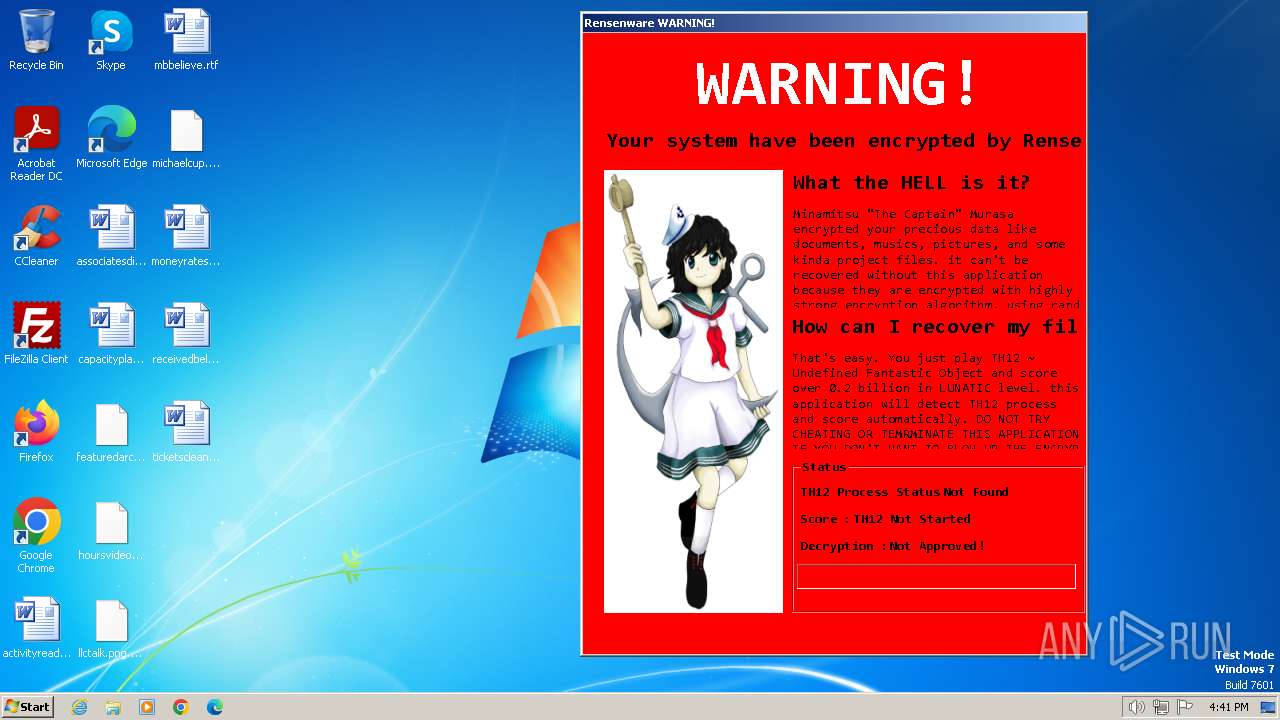Screen dimensions: 1280x720
Task: Click the system clock showing 4:41 PM
Action: pyautogui.click(x=1228, y=707)
